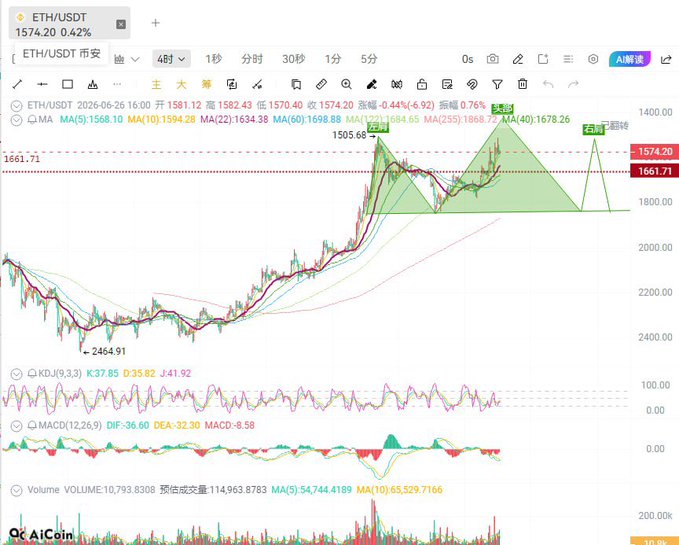Collapse the KDJ indicator panel

[16, 374]
